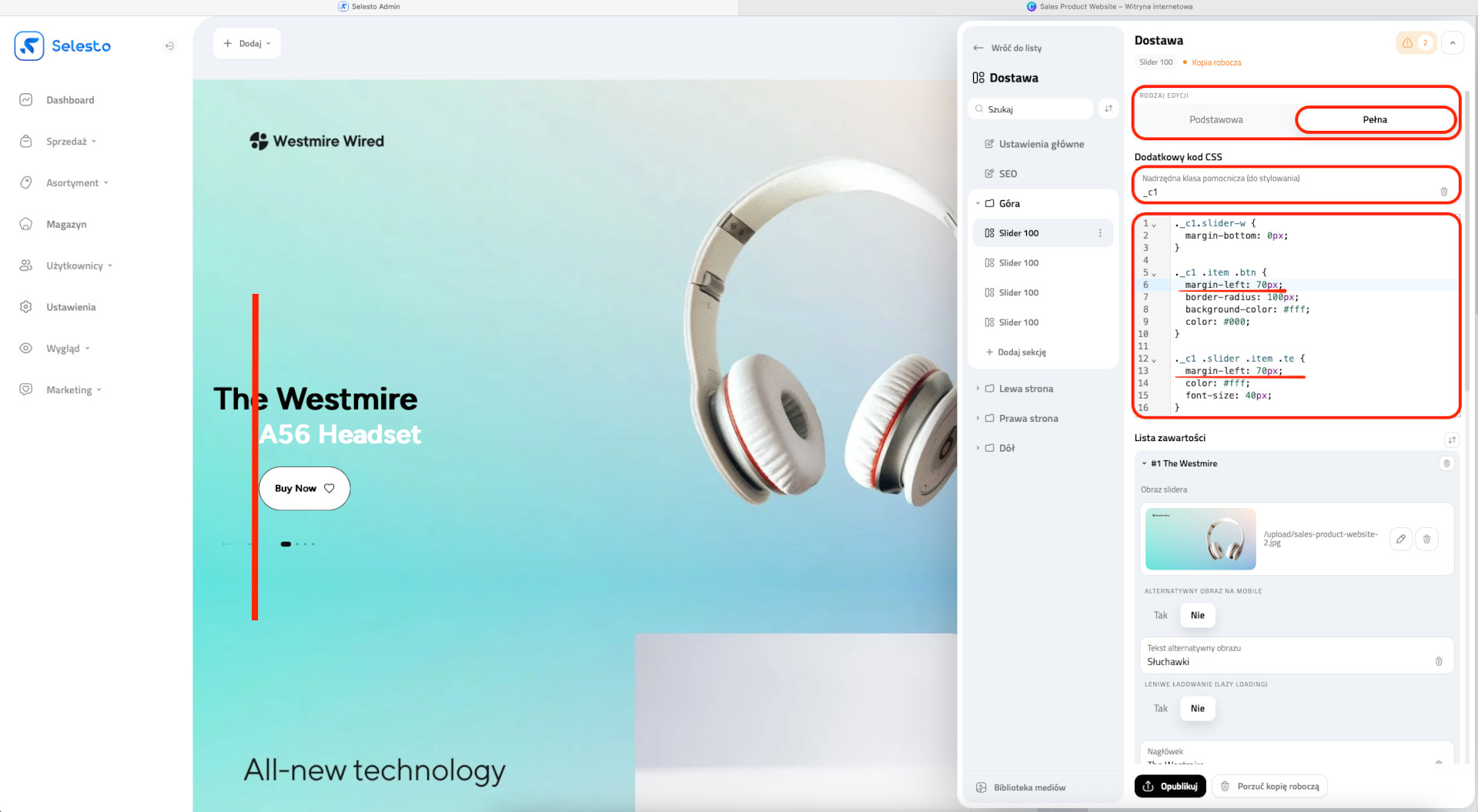Click the slider image thumbnail
This screenshot has width=1478, height=812.
click(1200, 539)
